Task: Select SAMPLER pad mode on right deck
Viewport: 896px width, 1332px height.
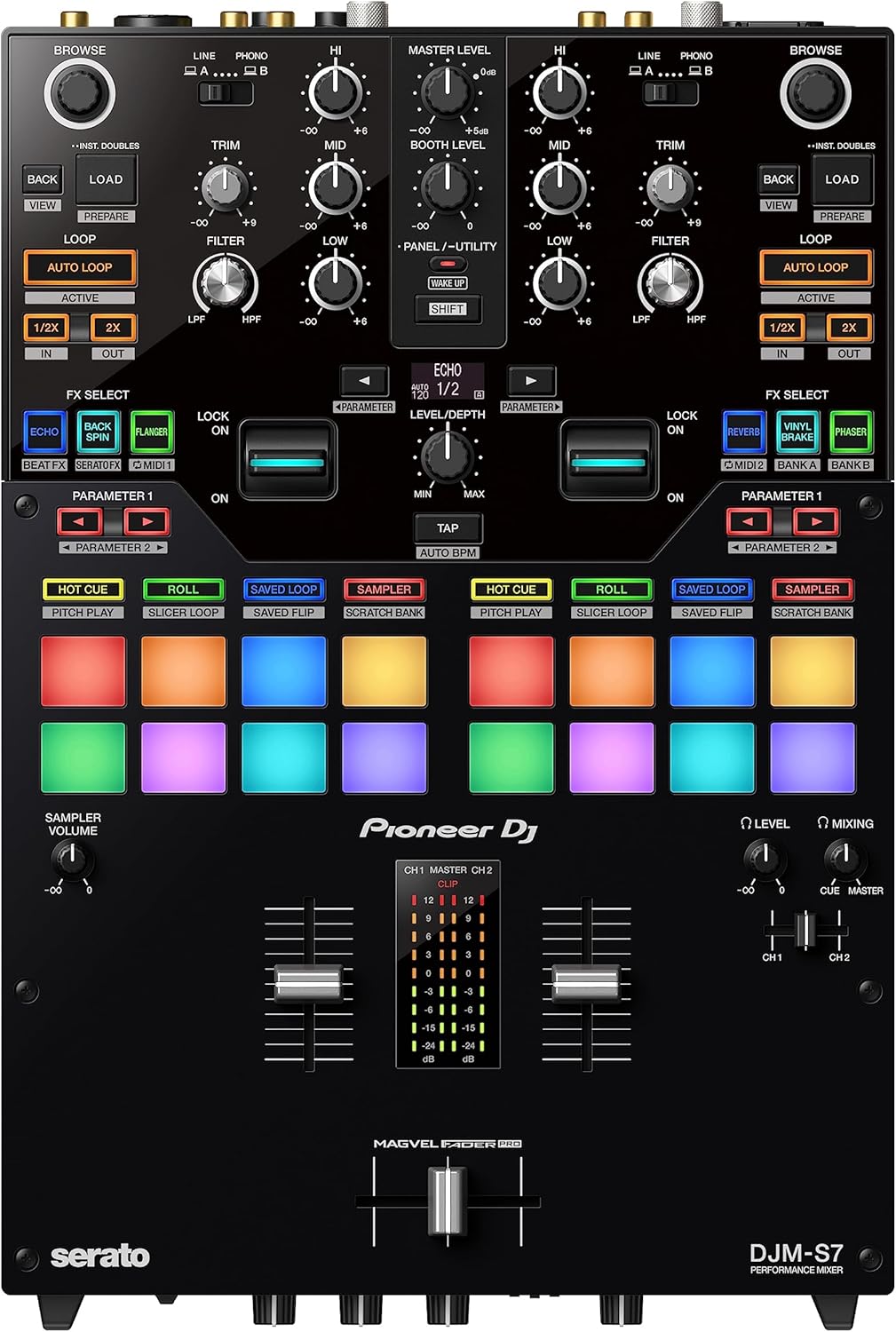Action: 813,590
